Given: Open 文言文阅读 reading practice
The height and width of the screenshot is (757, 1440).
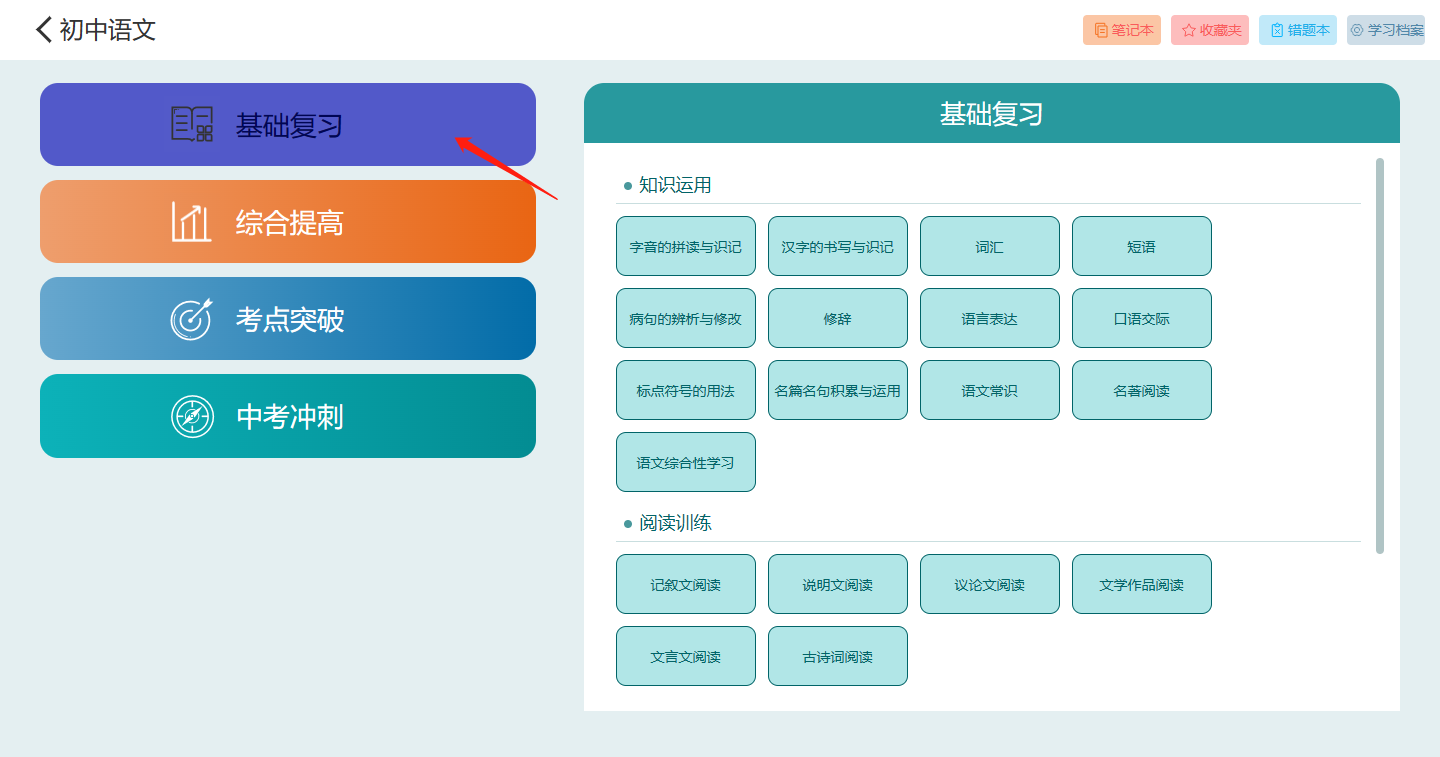Looking at the screenshot, I should click(686, 656).
